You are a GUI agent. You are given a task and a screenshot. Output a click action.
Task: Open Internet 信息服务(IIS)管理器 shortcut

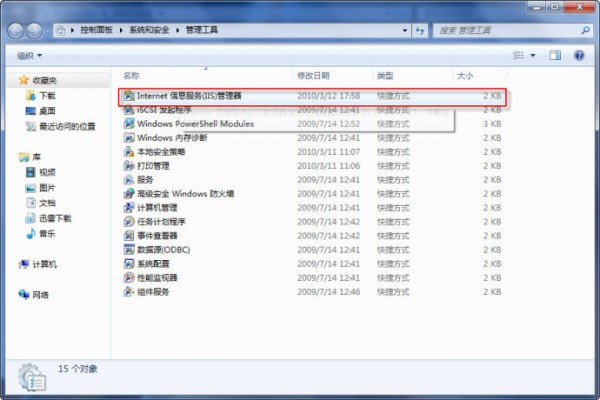click(188, 96)
